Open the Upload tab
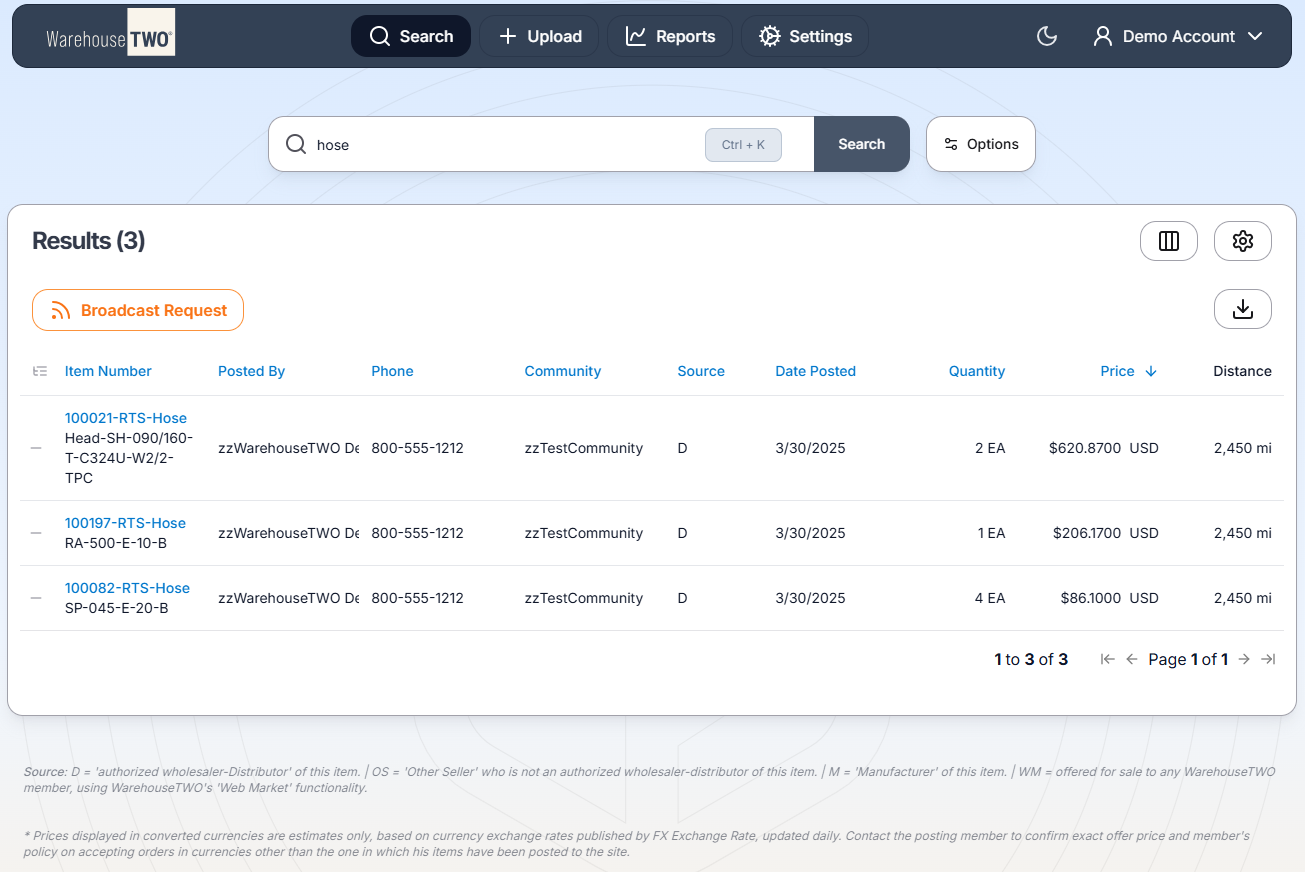This screenshot has width=1305, height=872. point(539,36)
